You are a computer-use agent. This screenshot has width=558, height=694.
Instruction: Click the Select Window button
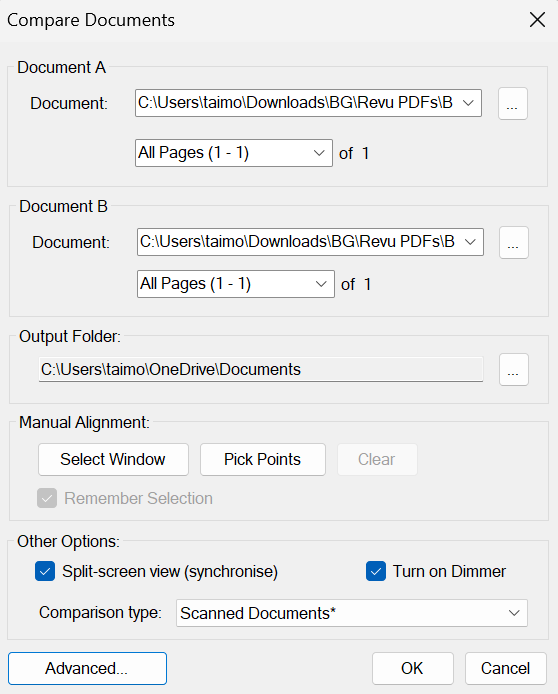tap(113, 459)
